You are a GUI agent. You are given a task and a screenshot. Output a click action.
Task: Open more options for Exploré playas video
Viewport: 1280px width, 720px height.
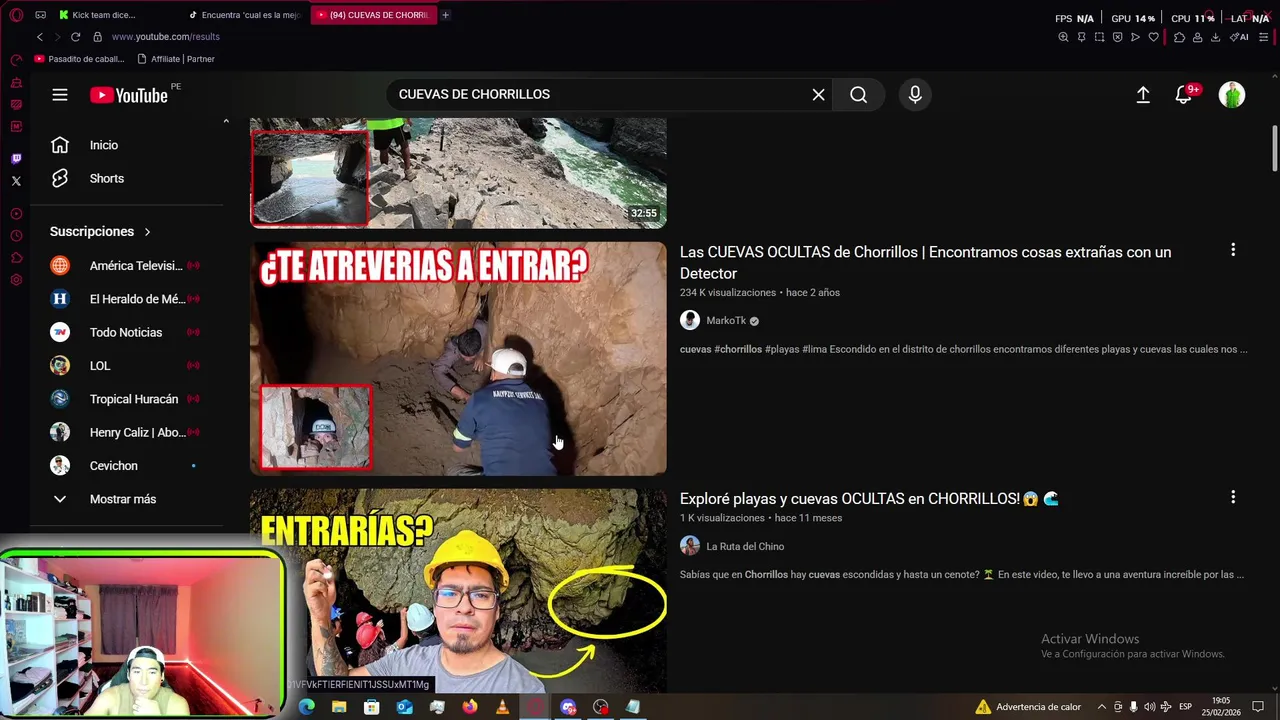1233,497
